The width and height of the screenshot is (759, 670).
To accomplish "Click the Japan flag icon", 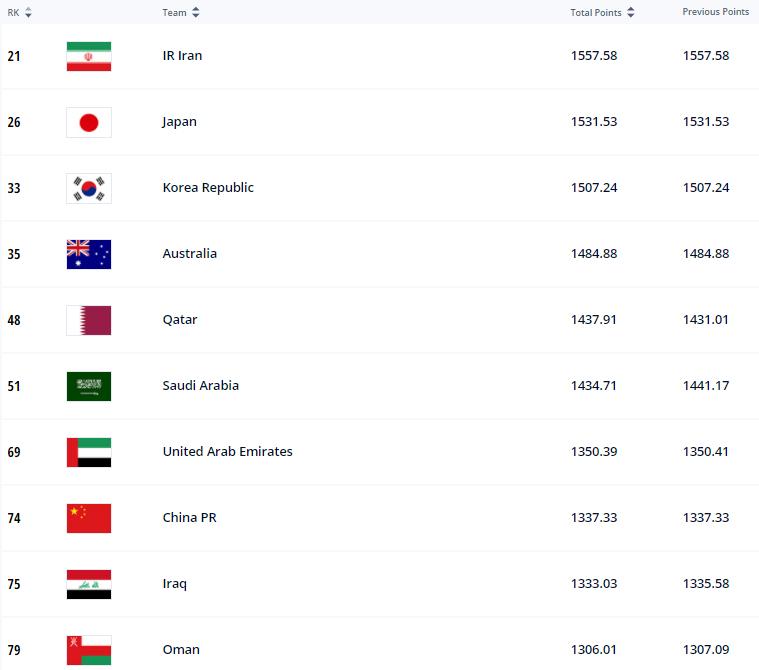I will tap(88, 122).
